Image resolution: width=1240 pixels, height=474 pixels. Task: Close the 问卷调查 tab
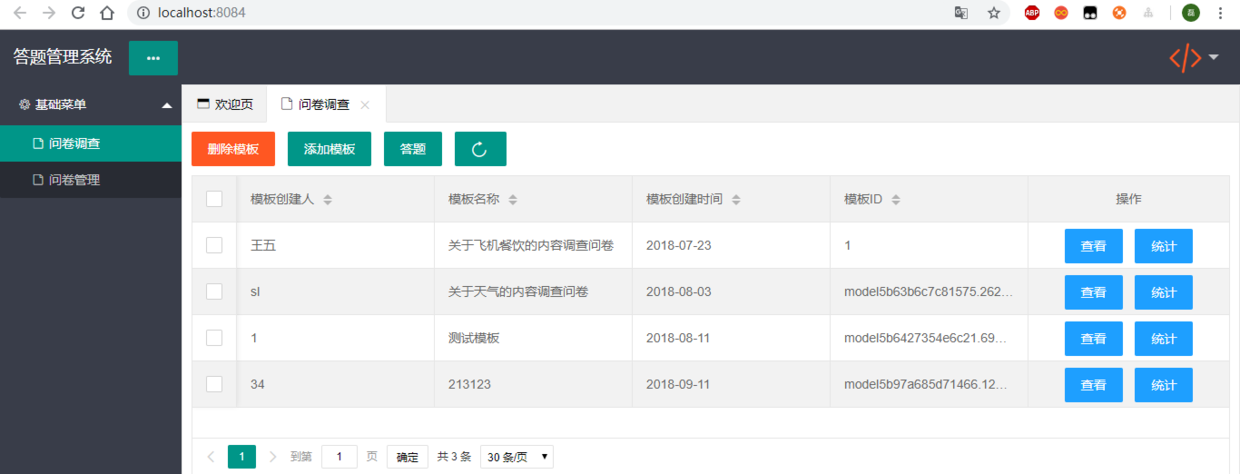(x=365, y=105)
